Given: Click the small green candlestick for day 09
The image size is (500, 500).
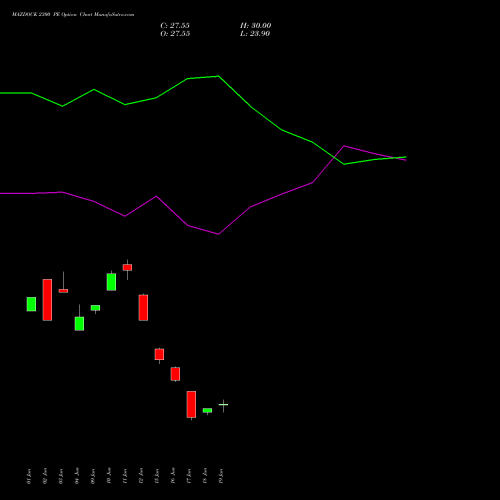Looking at the screenshot, I should [95, 308].
